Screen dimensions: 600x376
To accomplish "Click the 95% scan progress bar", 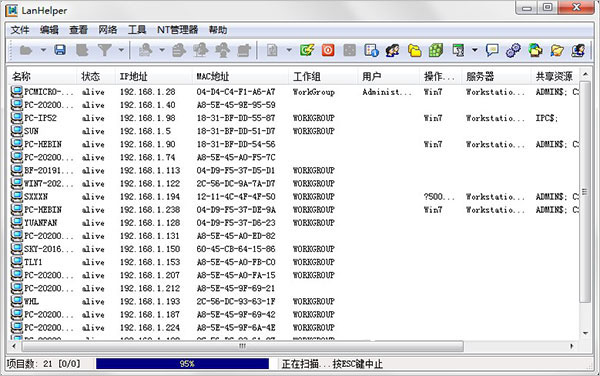I will tap(183, 363).
